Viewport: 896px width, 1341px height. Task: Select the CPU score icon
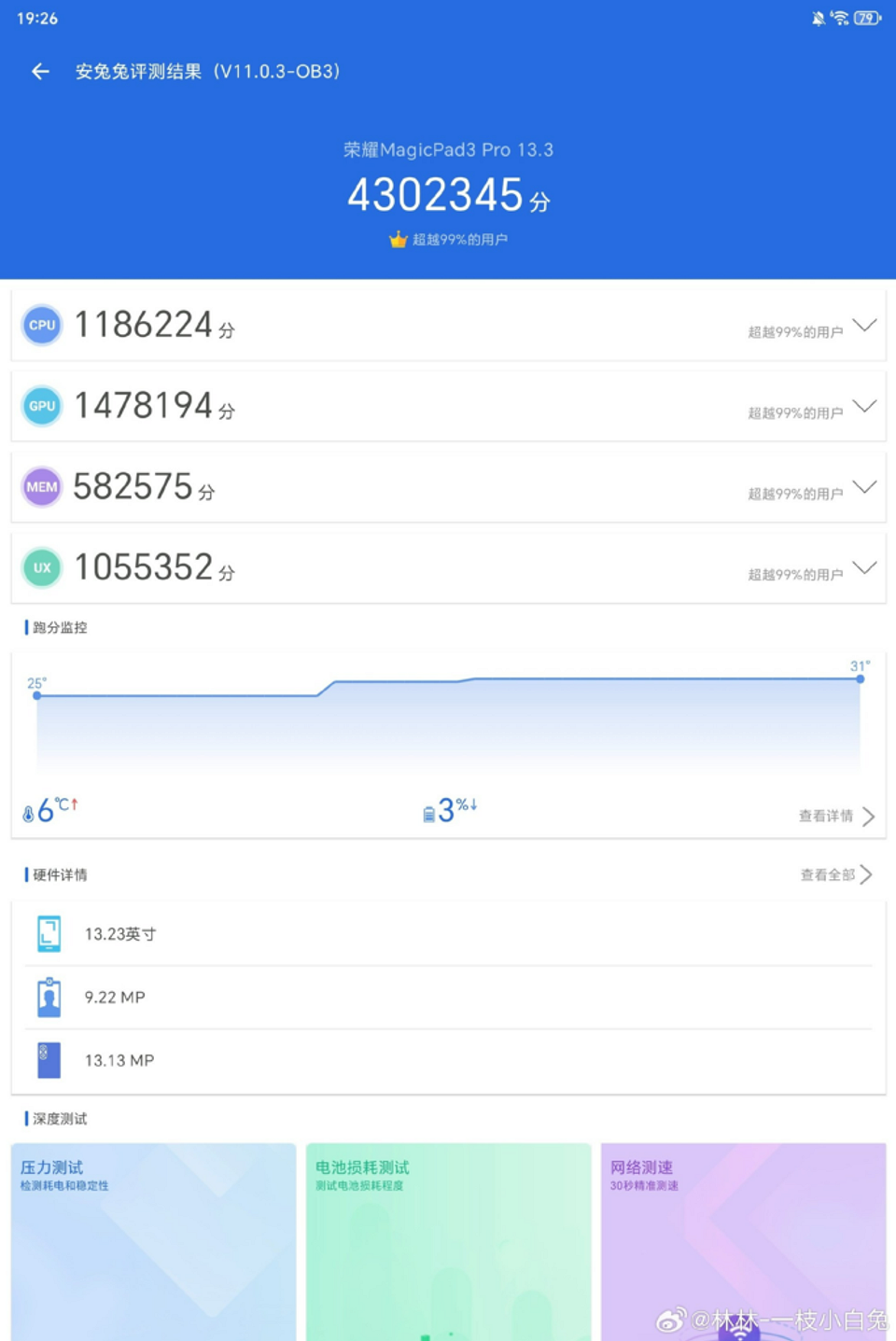coord(41,324)
